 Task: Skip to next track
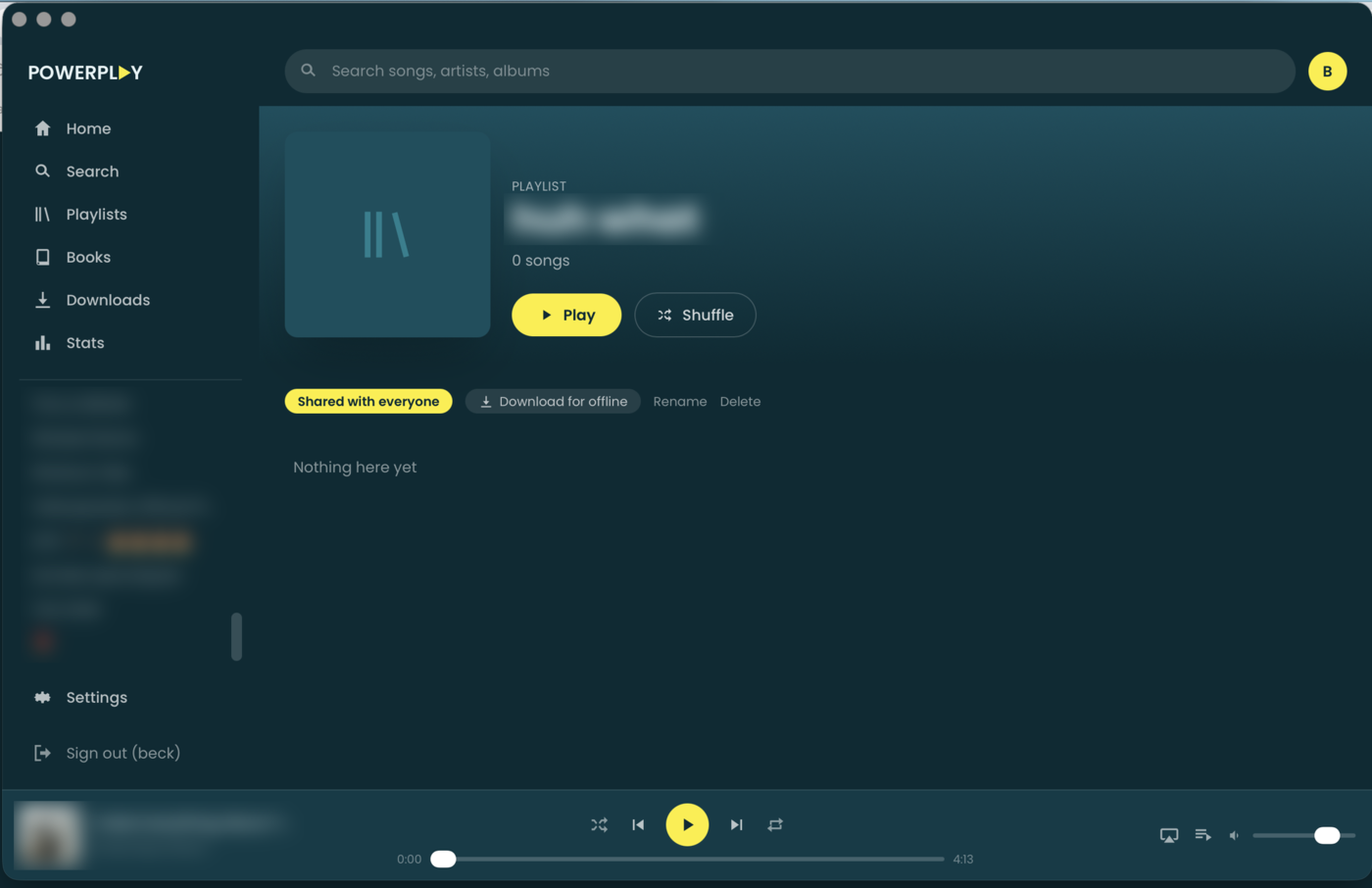click(737, 825)
